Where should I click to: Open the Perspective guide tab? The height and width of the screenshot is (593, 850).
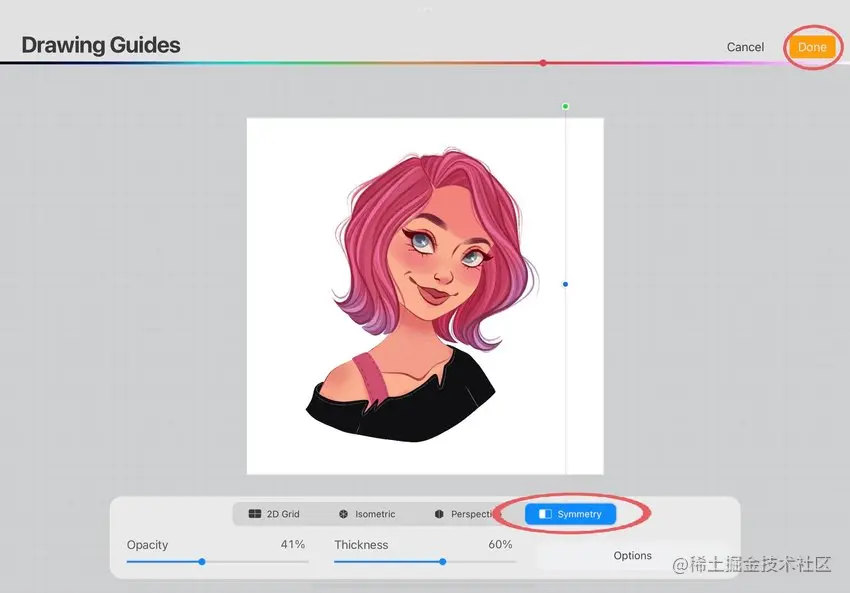click(465, 514)
